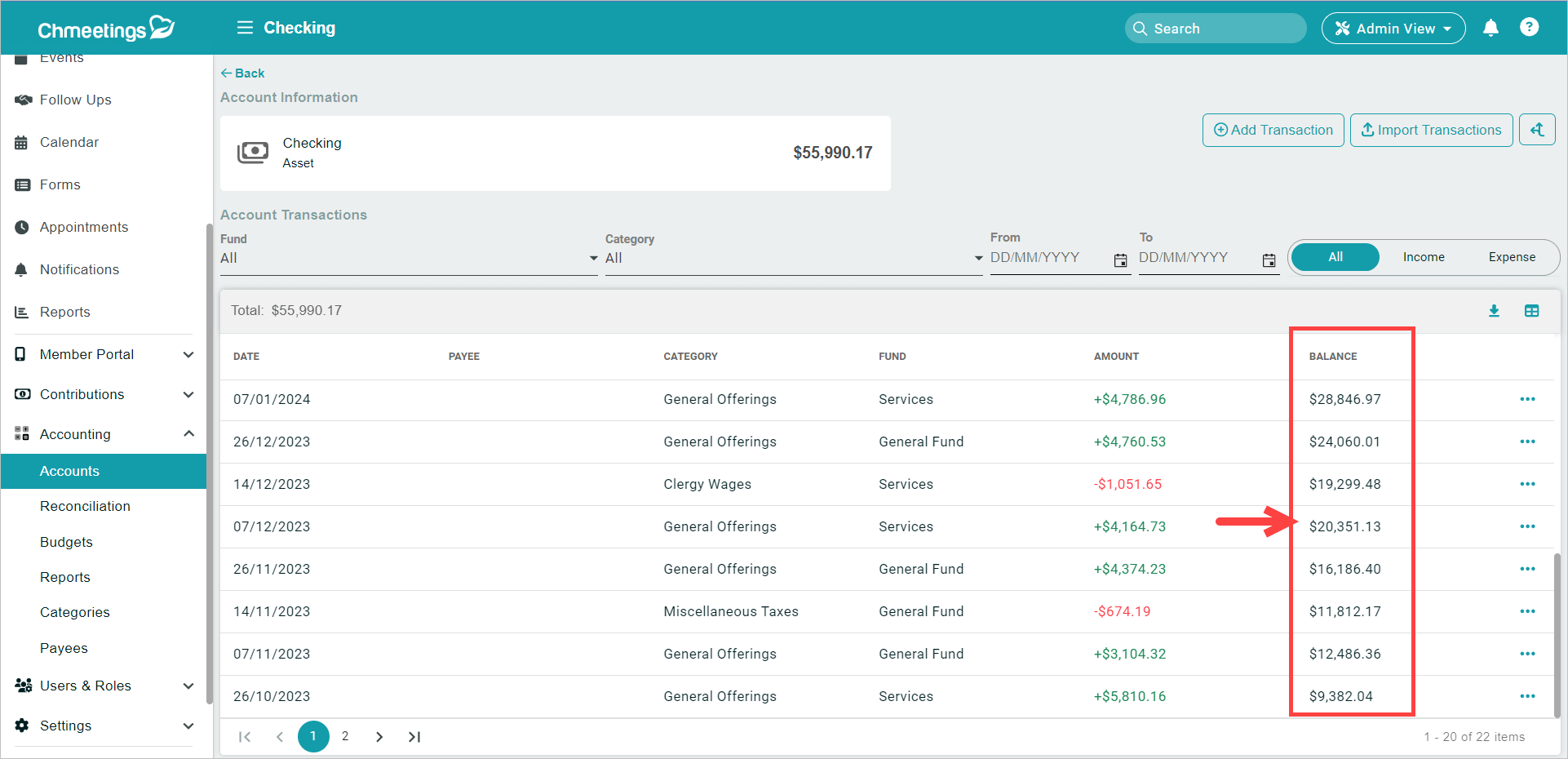Open row options for 07/11/2023 transaction
Image resolution: width=1568 pixels, height=759 pixels.
click(1527, 654)
